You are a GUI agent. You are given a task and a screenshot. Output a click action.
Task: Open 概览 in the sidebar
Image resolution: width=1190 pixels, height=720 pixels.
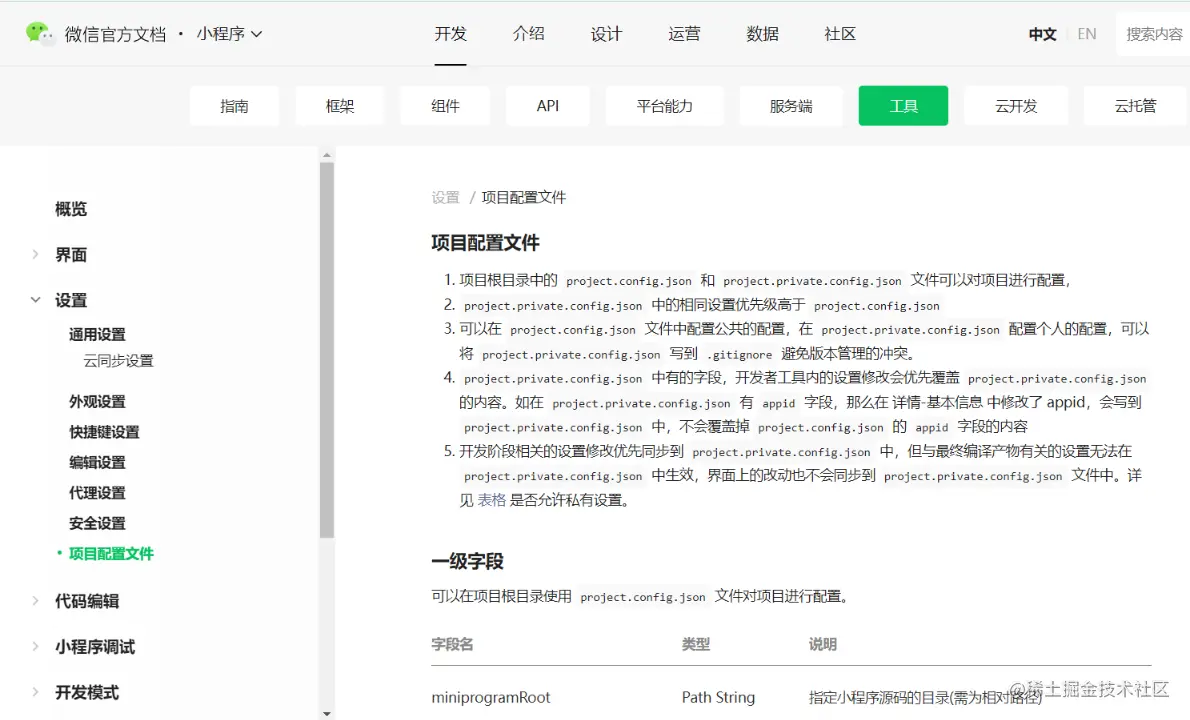click(x=71, y=209)
